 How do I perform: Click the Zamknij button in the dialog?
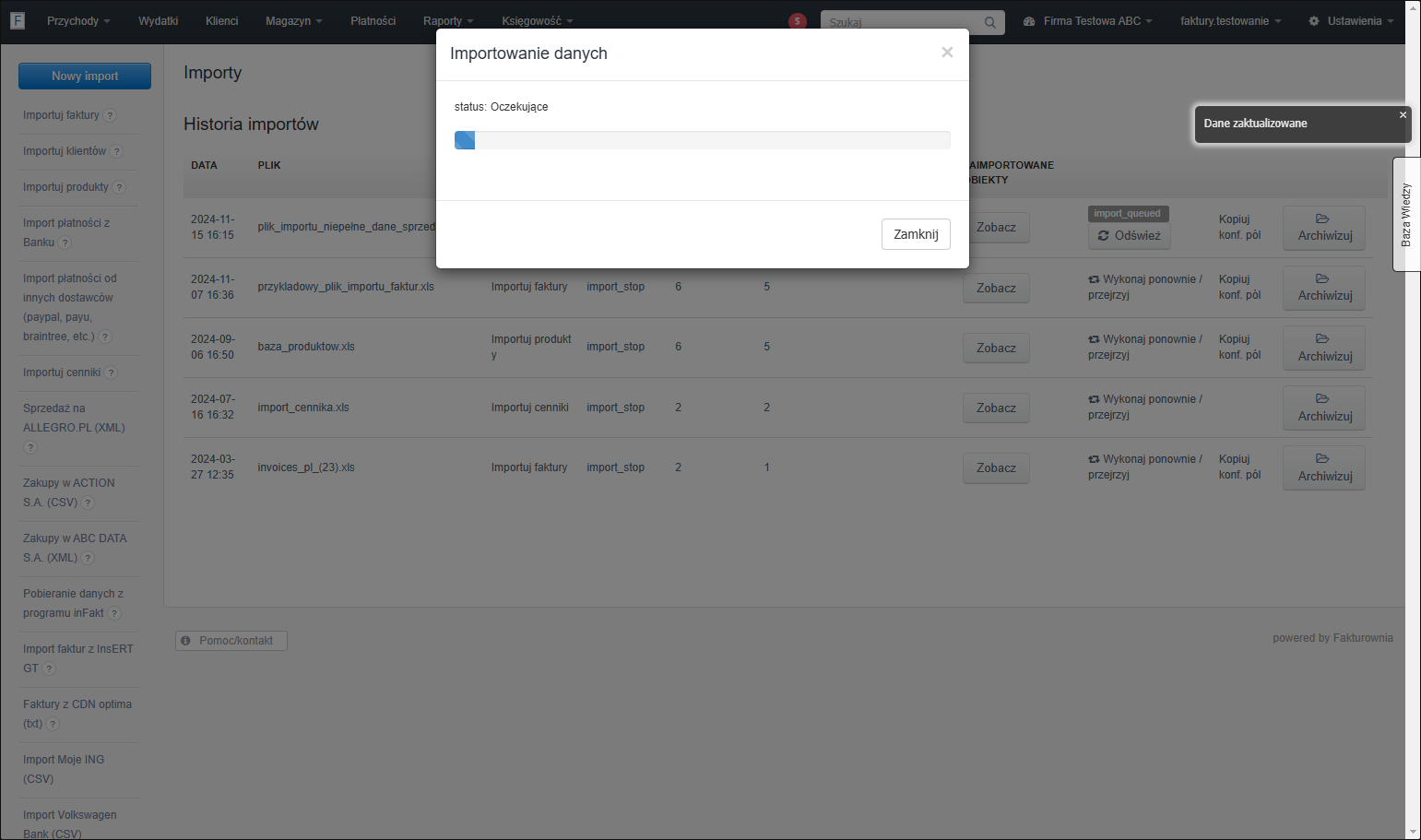pos(916,234)
